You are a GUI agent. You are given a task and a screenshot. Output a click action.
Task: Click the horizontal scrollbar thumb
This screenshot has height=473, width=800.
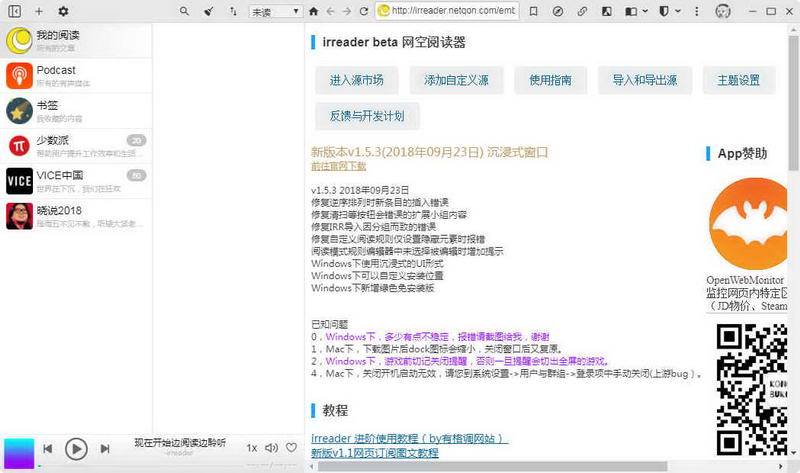492,466
